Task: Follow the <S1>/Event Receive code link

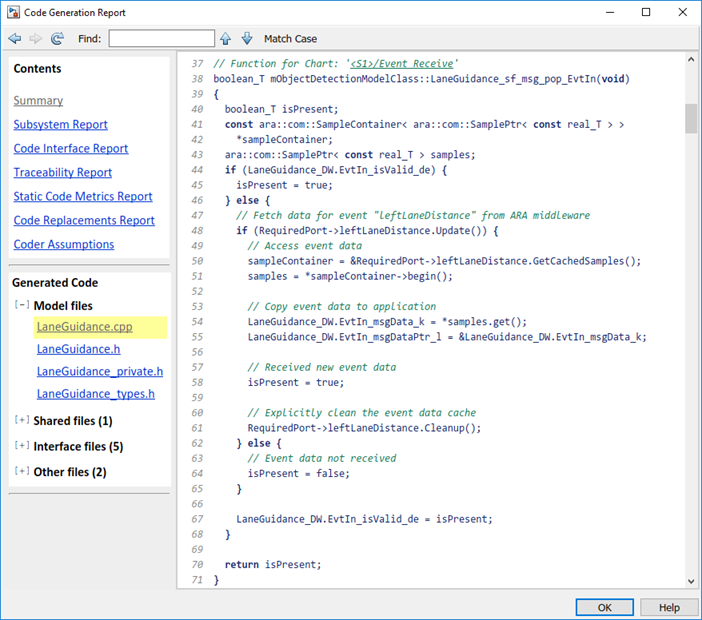Action: (x=402, y=64)
